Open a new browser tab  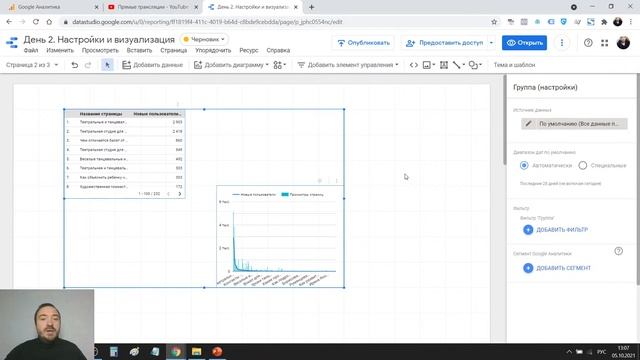point(311,7)
